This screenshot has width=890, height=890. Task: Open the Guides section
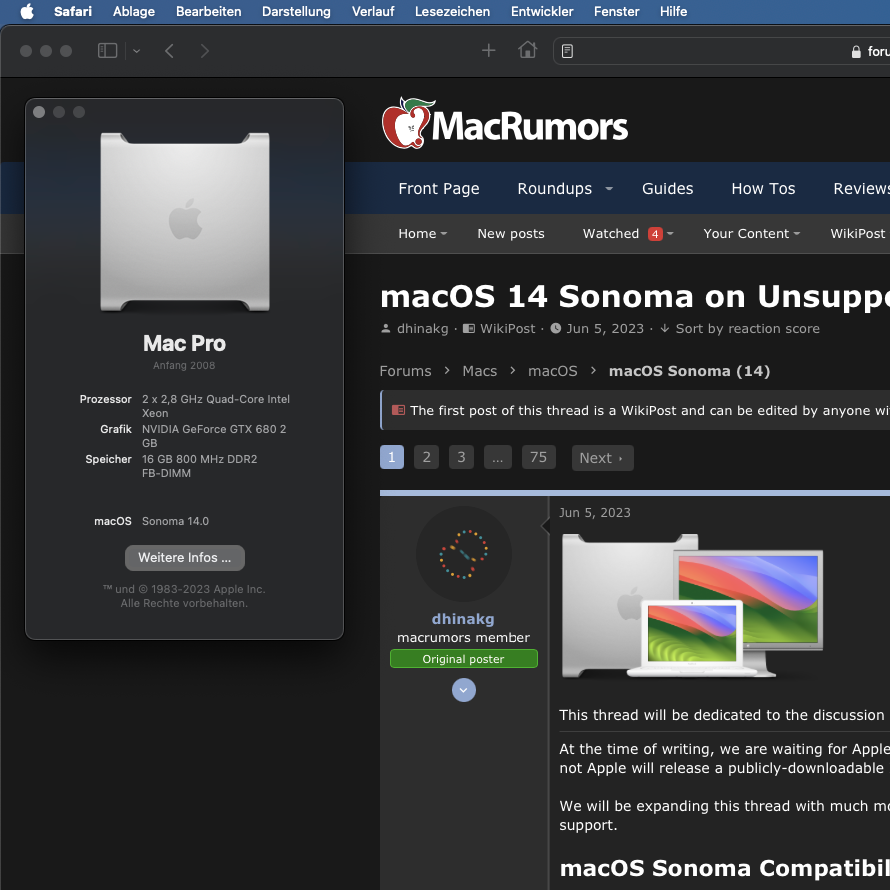click(668, 188)
